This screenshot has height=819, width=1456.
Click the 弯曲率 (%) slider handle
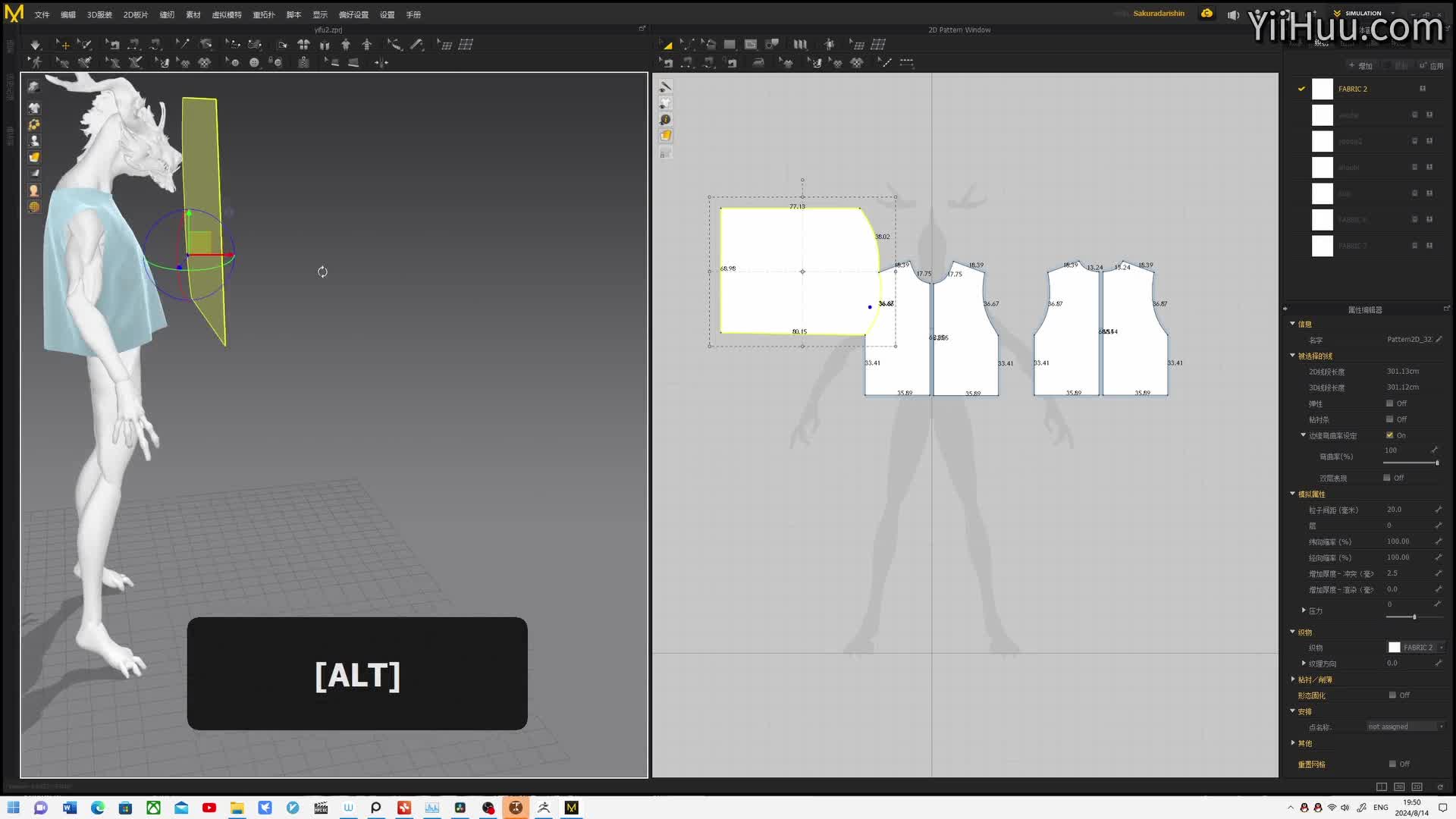(1436, 463)
